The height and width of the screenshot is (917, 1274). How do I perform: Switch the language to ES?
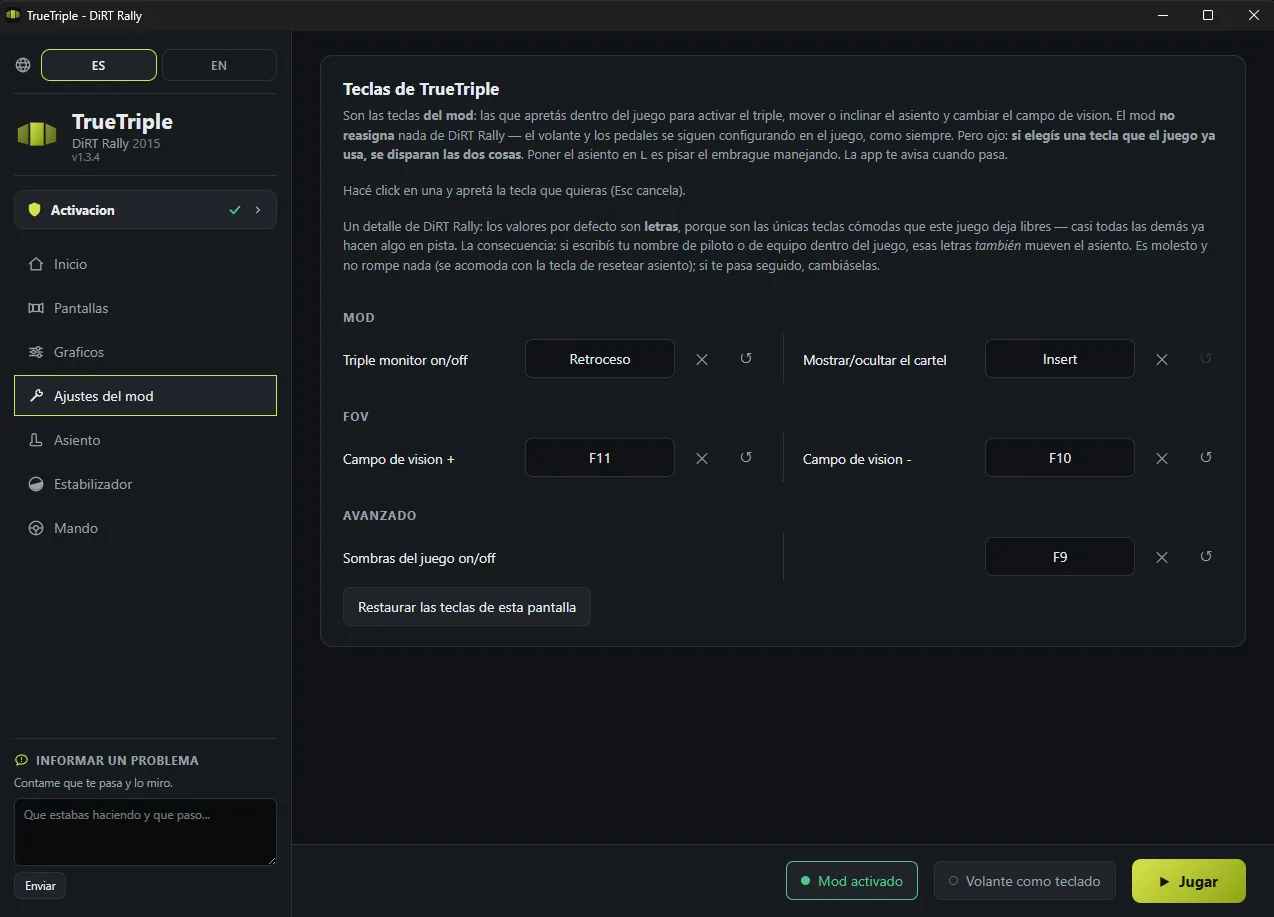(99, 65)
